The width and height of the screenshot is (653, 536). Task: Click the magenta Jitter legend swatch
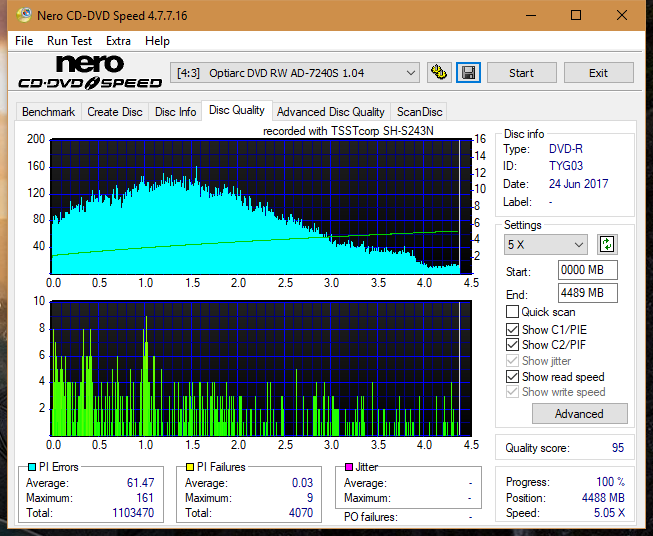[x=349, y=467]
